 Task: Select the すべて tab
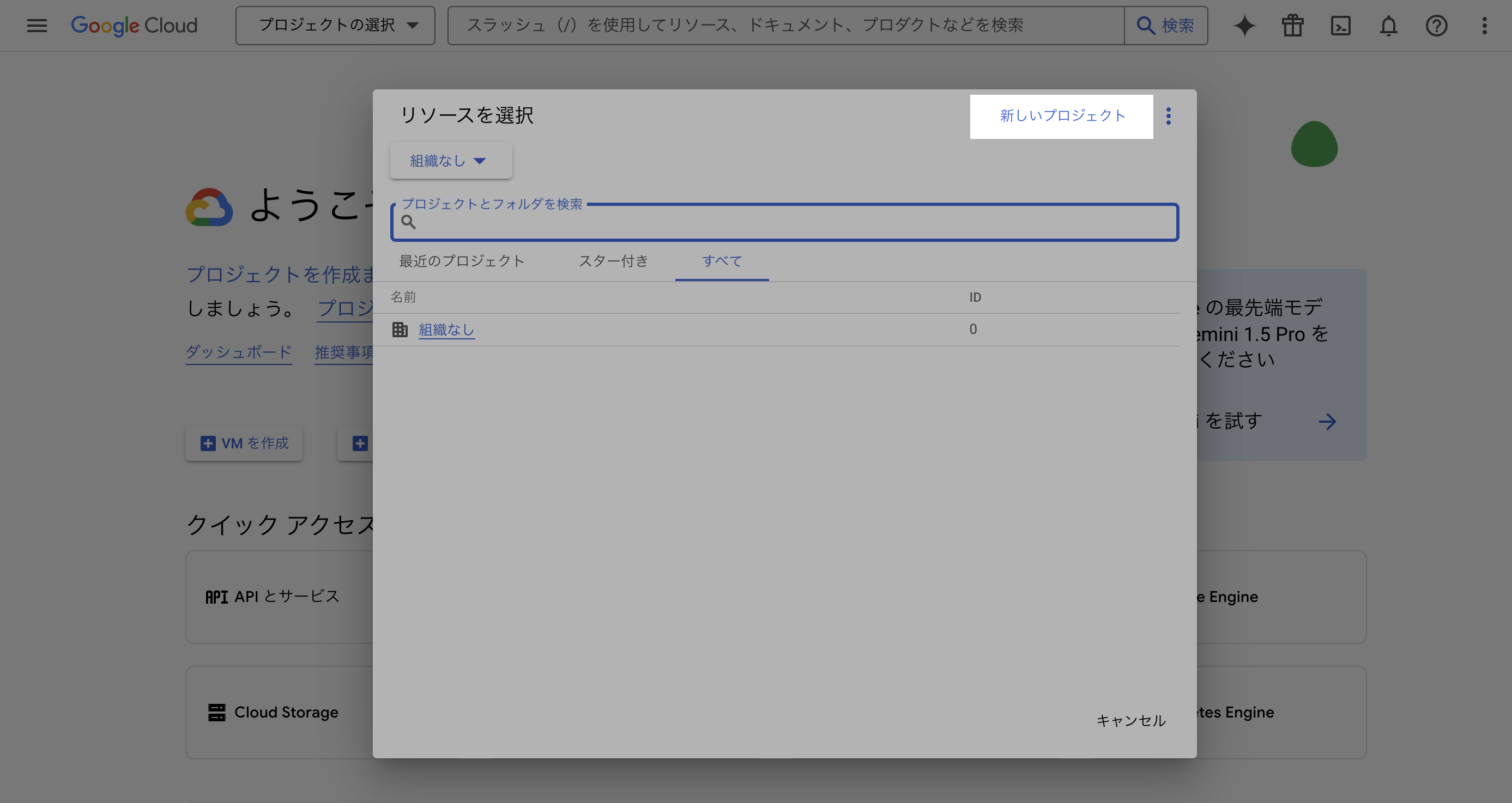point(721,261)
